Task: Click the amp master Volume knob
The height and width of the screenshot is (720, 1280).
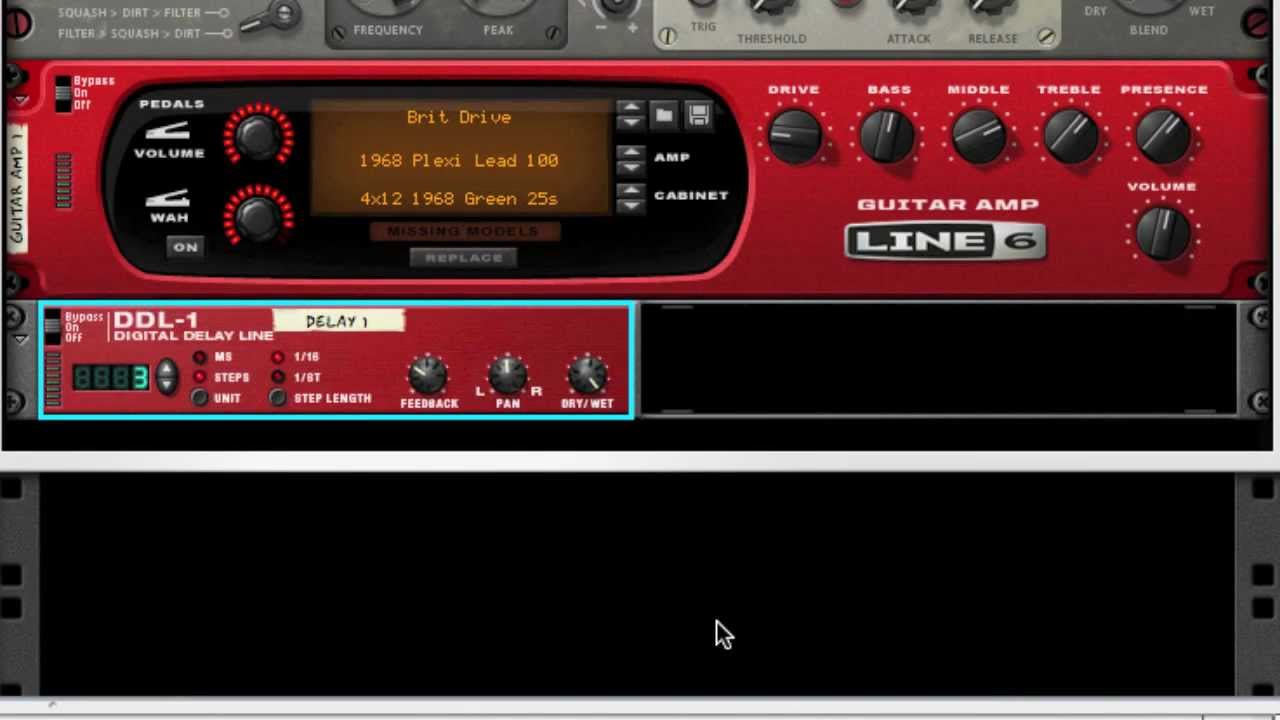Action: click(1163, 233)
